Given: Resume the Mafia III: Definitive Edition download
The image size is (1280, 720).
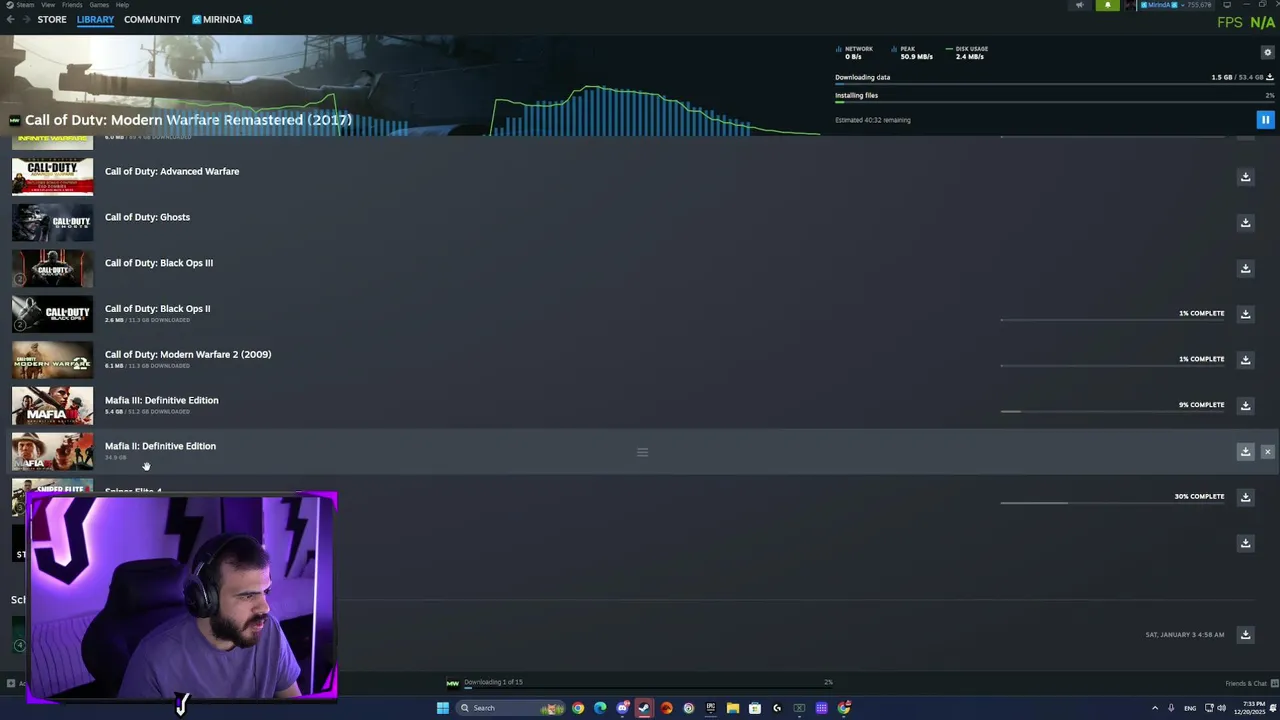Looking at the screenshot, I should coord(1245,406).
